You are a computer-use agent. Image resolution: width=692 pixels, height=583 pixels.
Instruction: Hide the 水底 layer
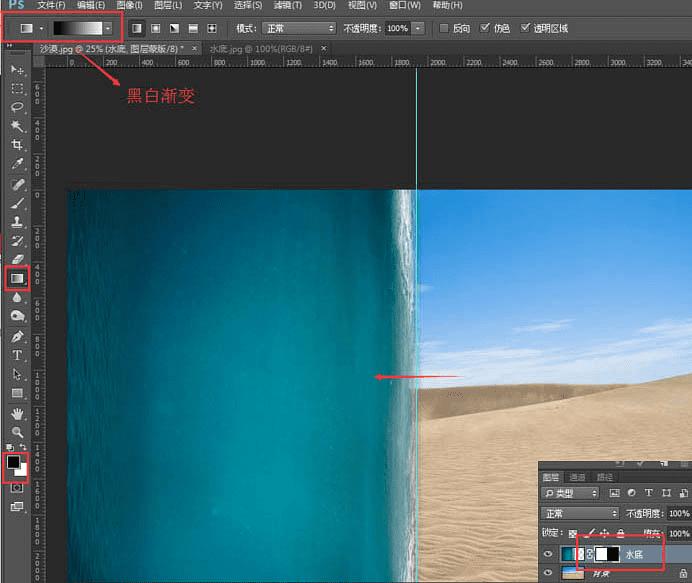(549, 554)
